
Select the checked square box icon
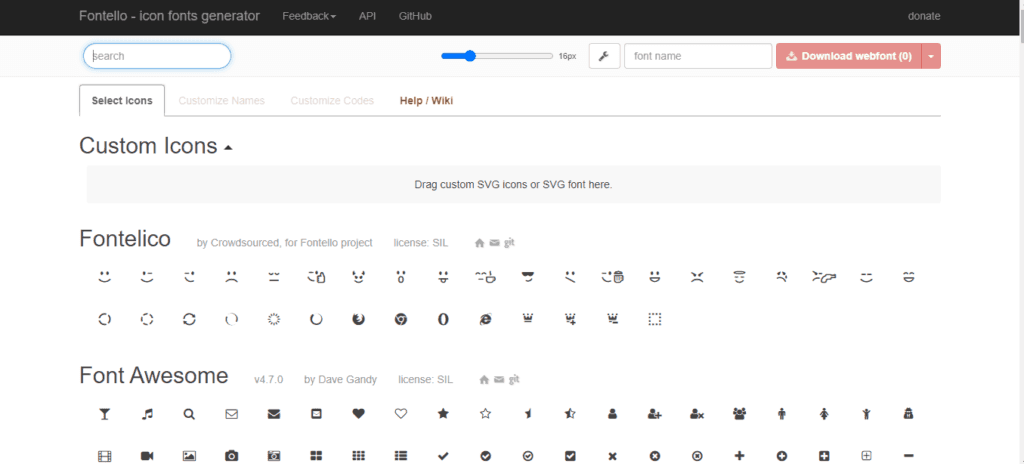570,456
